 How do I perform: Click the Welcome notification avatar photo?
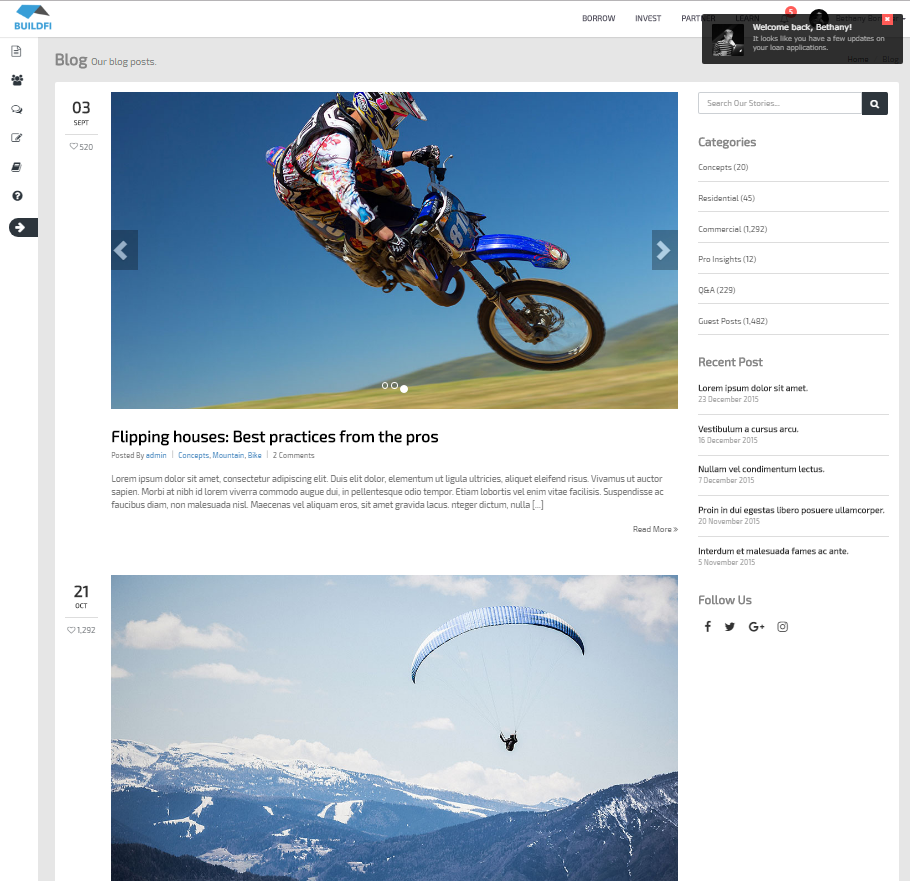pyautogui.click(x=728, y=39)
